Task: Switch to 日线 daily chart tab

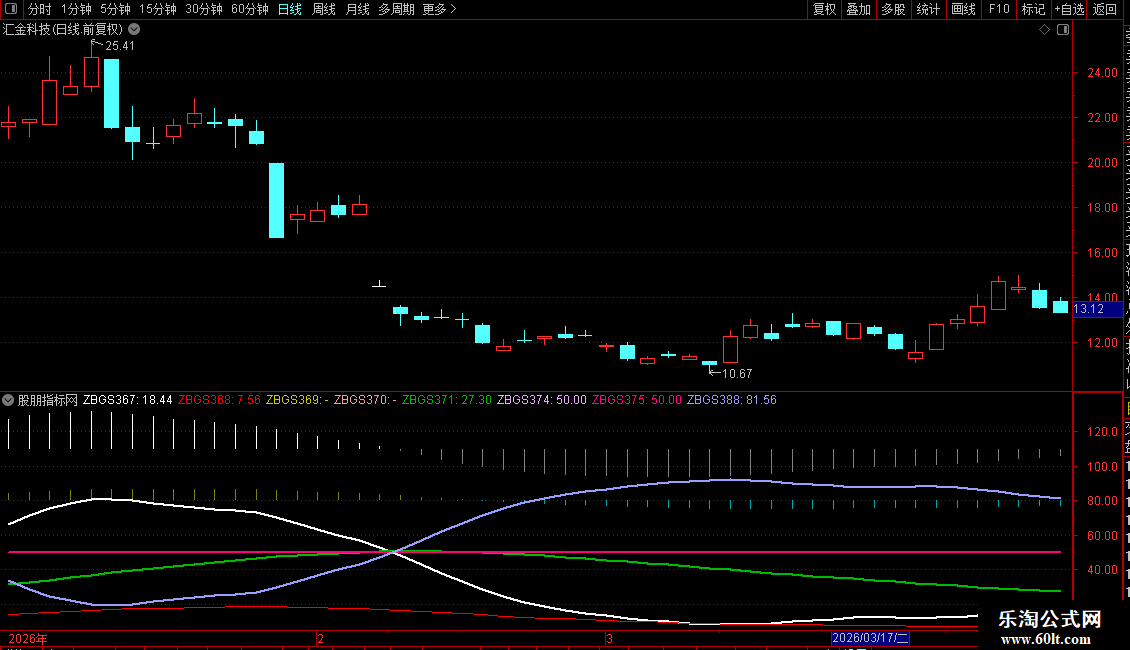Action: [290, 9]
